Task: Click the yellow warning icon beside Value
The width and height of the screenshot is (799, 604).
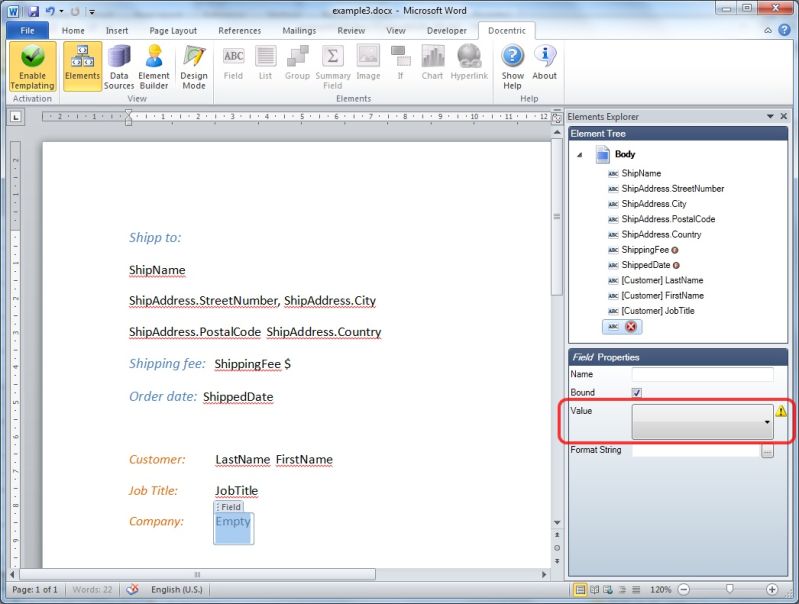Action: tap(781, 411)
